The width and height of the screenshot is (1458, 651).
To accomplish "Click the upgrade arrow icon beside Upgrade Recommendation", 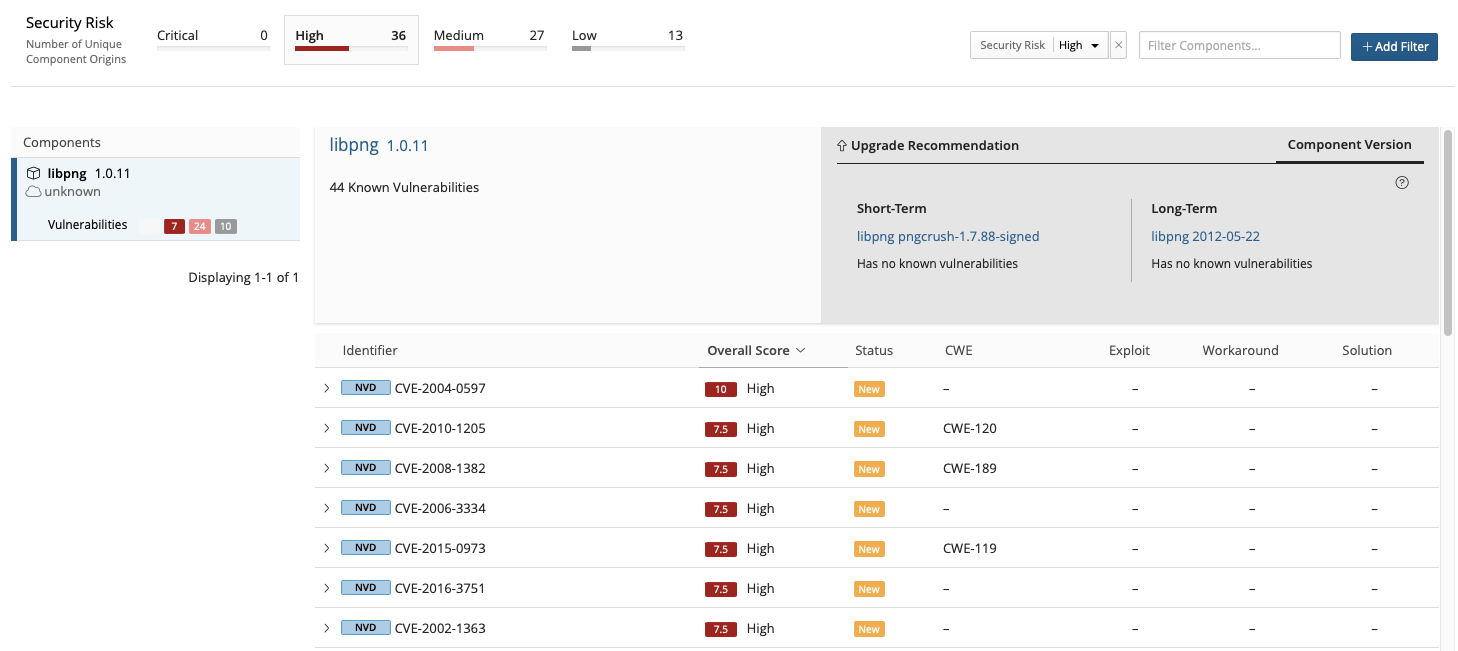I will (841, 145).
